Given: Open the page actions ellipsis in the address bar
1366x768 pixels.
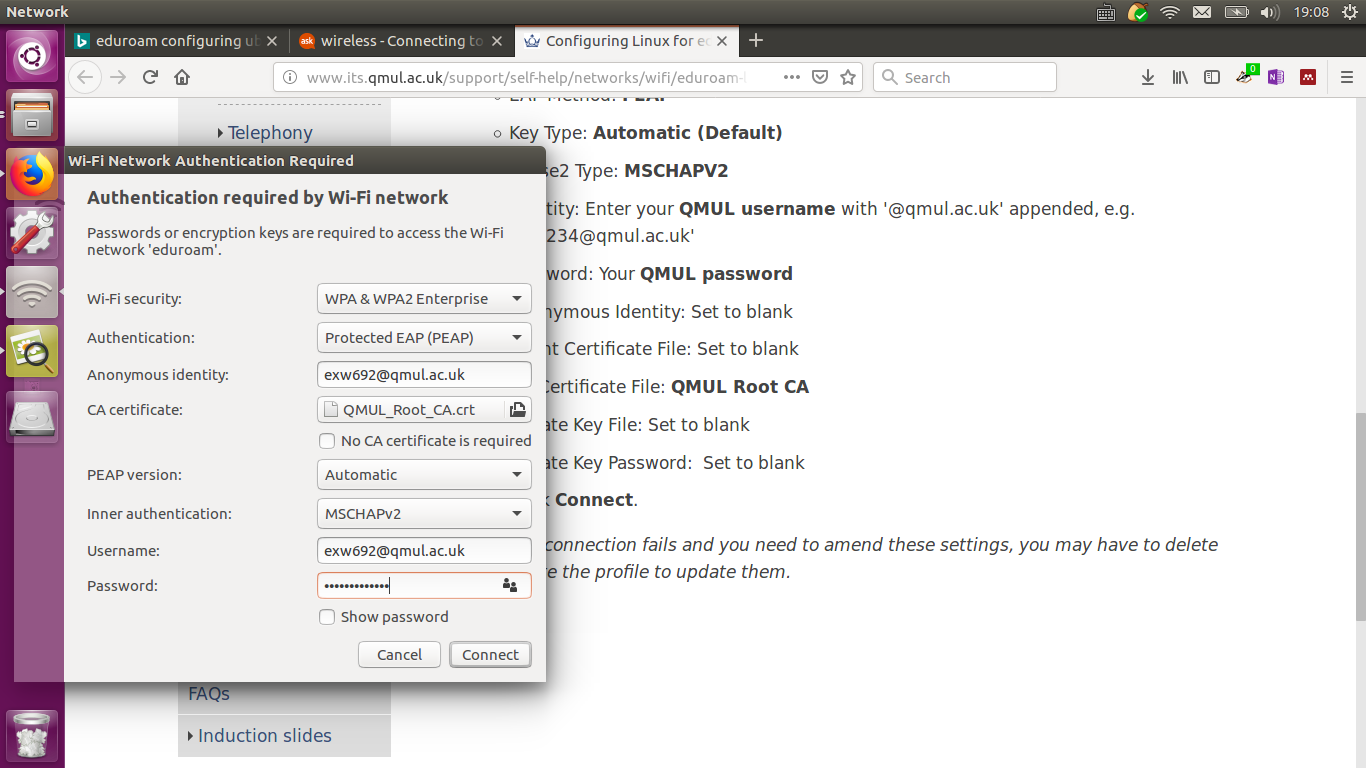Looking at the screenshot, I should [793, 77].
